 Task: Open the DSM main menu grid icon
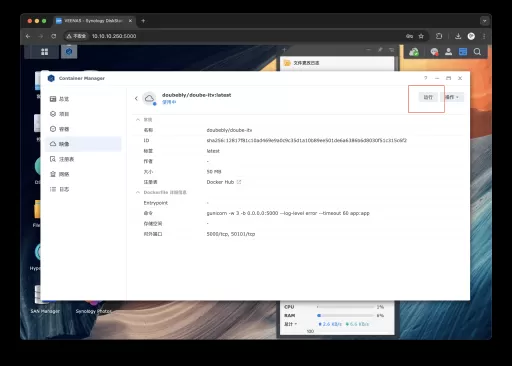click(x=44, y=52)
